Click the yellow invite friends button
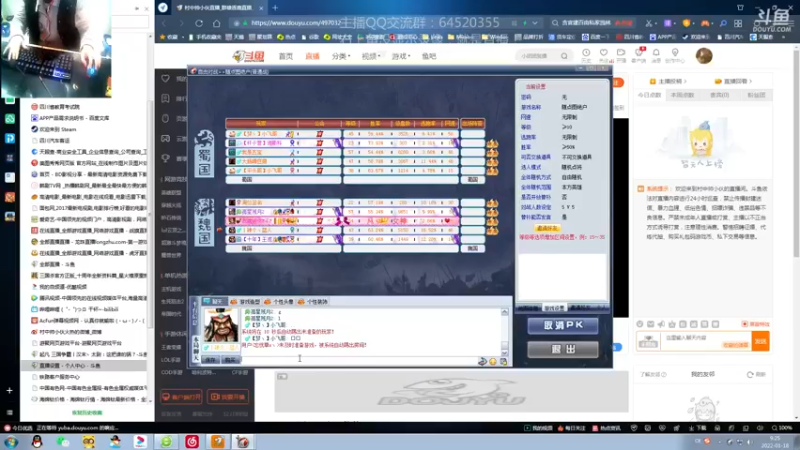The image size is (800, 450). (x=547, y=228)
